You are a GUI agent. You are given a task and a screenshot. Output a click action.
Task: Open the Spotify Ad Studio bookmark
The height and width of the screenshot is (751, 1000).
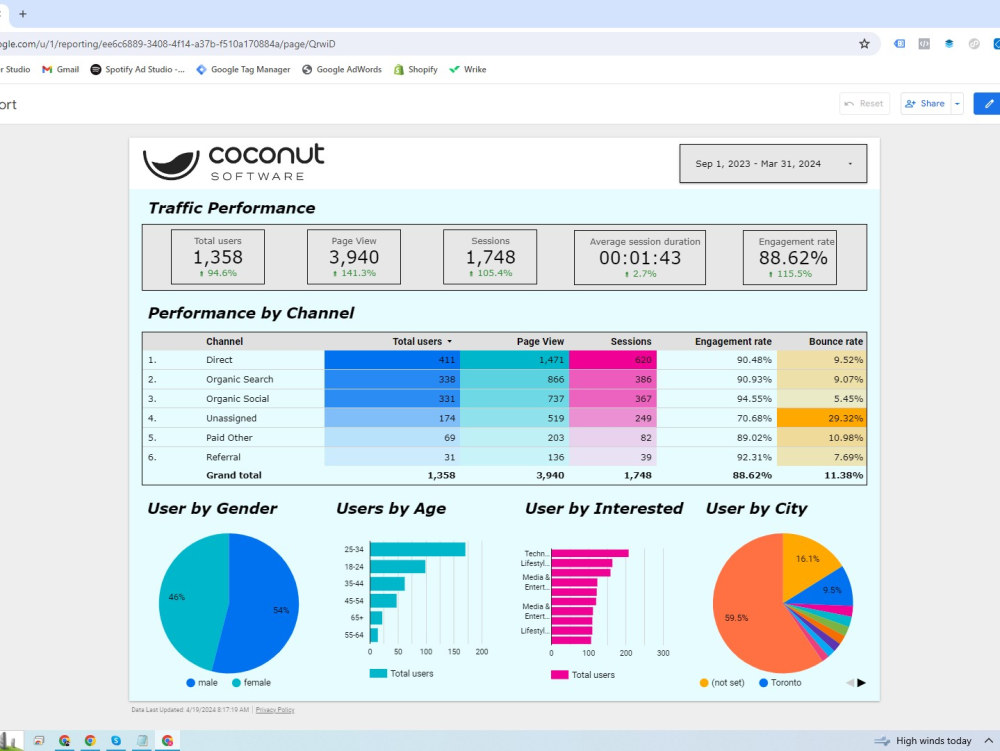[138, 69]
